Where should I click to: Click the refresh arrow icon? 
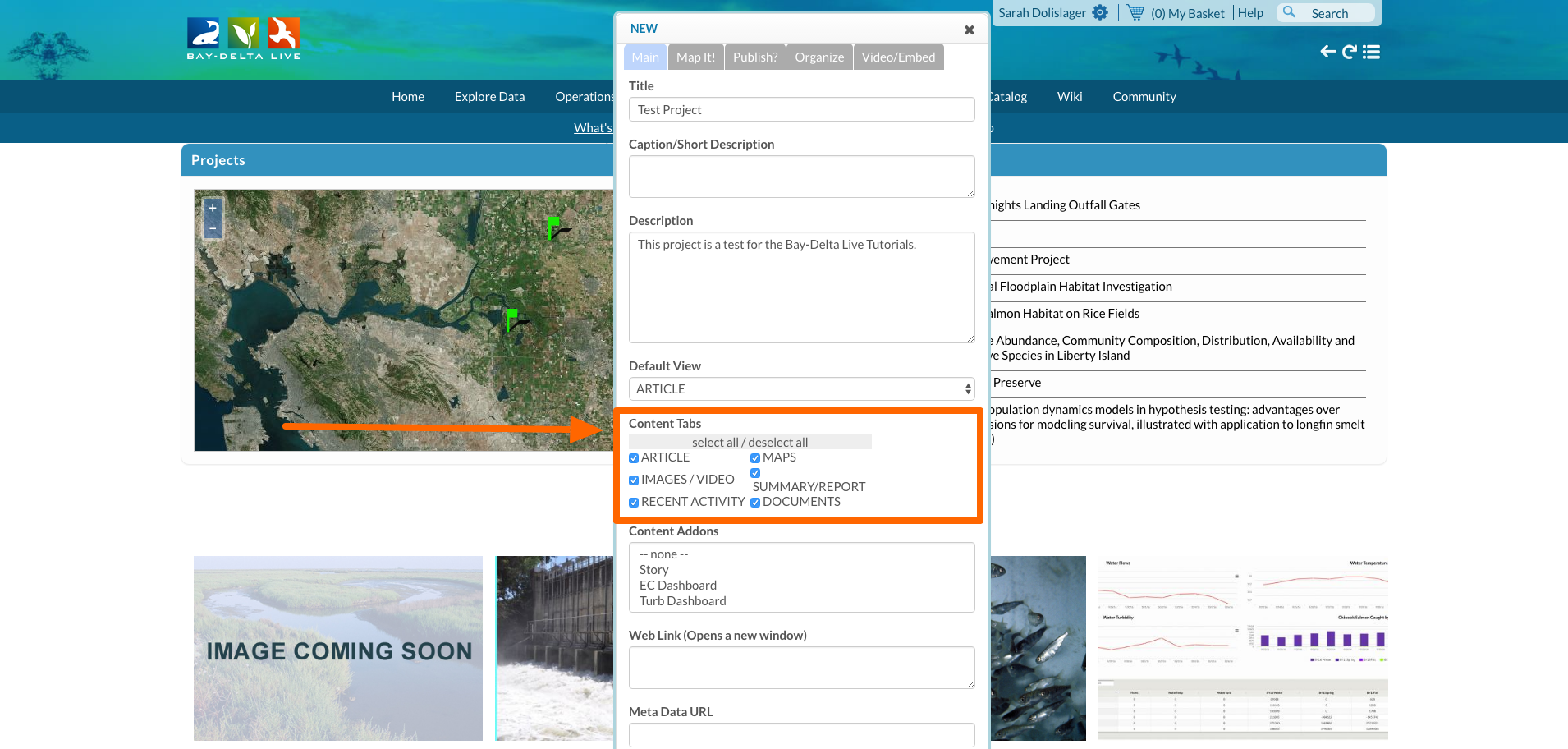pyautogui.click(x=1349, y=52)
